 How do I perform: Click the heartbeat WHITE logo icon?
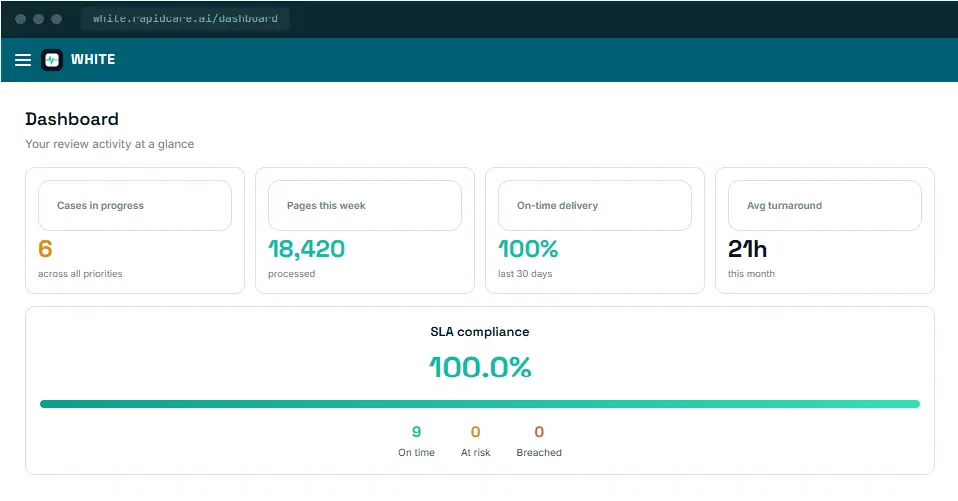point(52,60)
